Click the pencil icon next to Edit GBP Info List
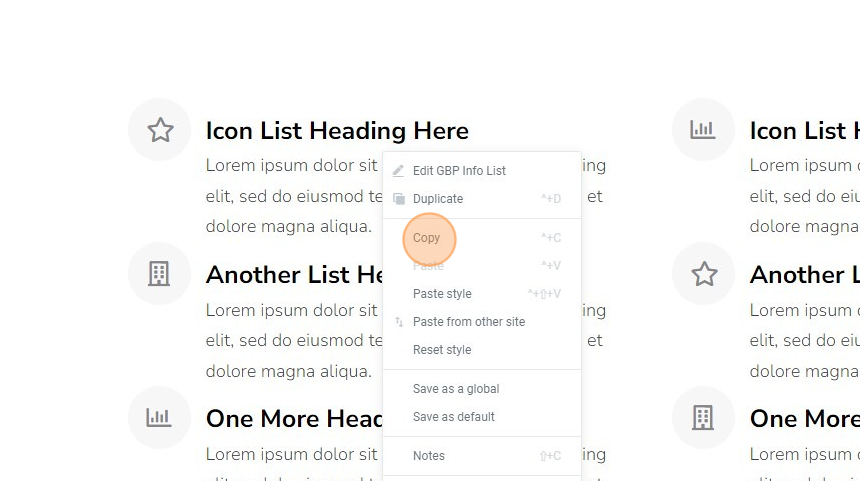 tap(398, 171)
